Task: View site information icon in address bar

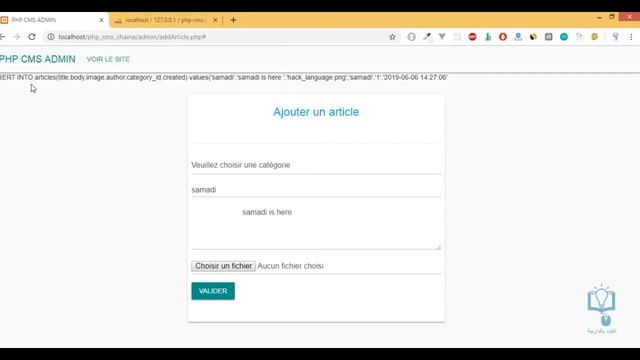Action: 51,37
